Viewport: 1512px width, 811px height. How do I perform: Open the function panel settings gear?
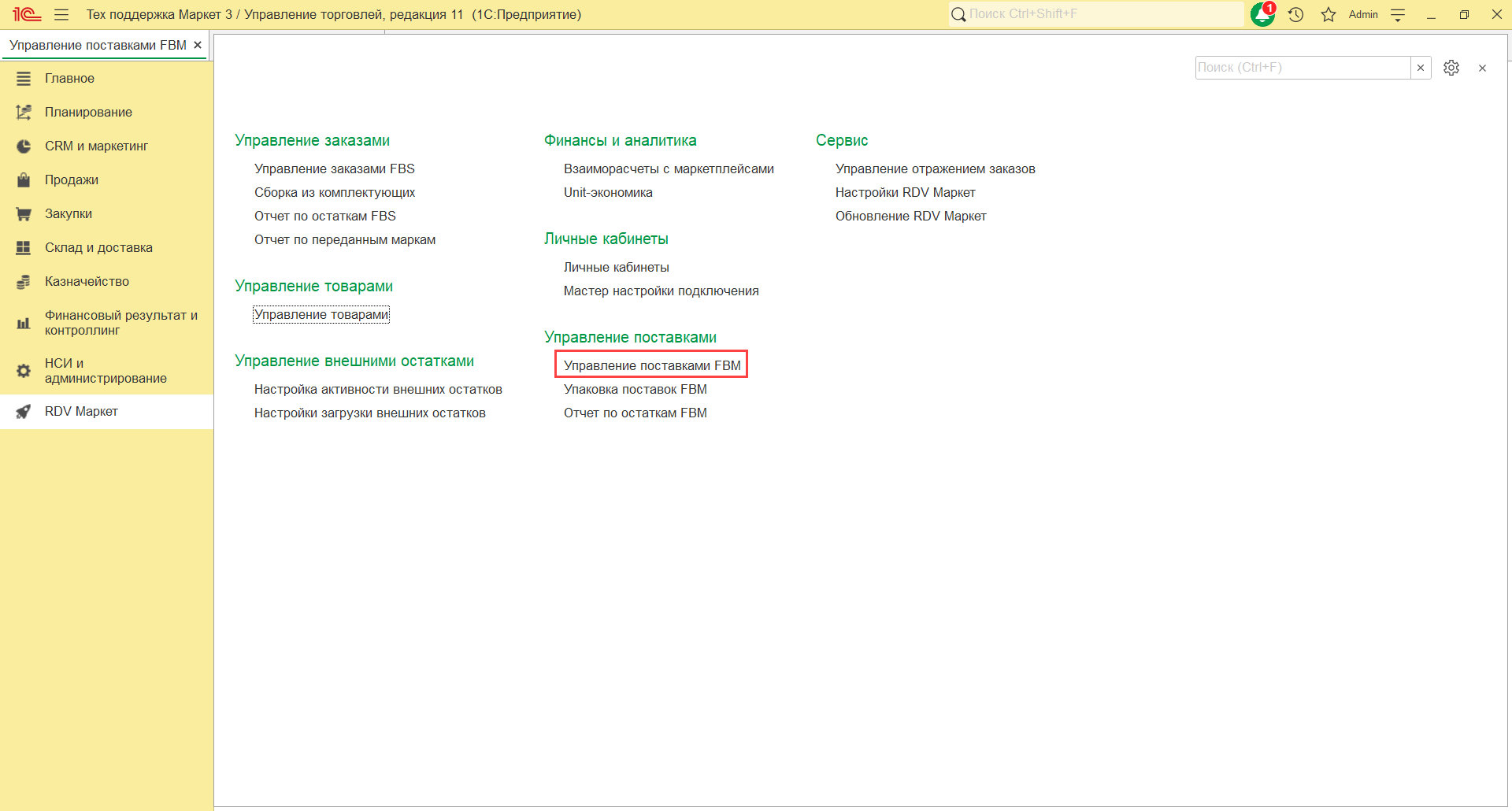coord(1451,68)
